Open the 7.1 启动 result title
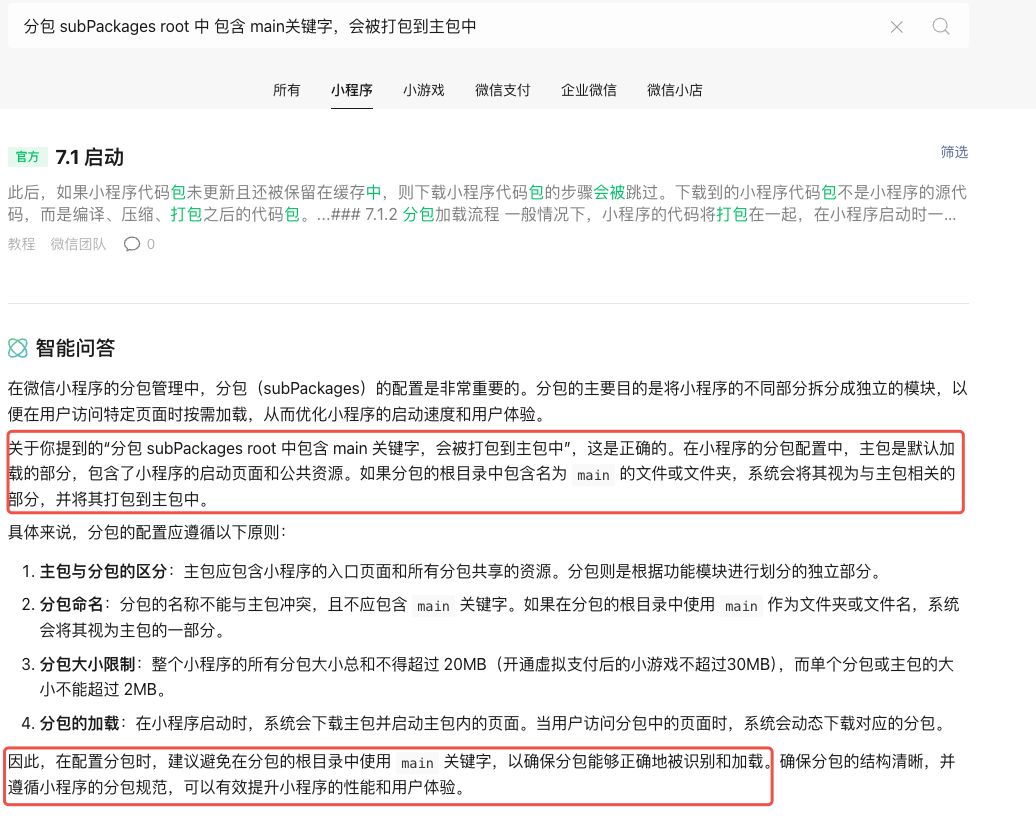Image resolution: width=1036 pixels, height=827 pixels. (x=90, y=157)
